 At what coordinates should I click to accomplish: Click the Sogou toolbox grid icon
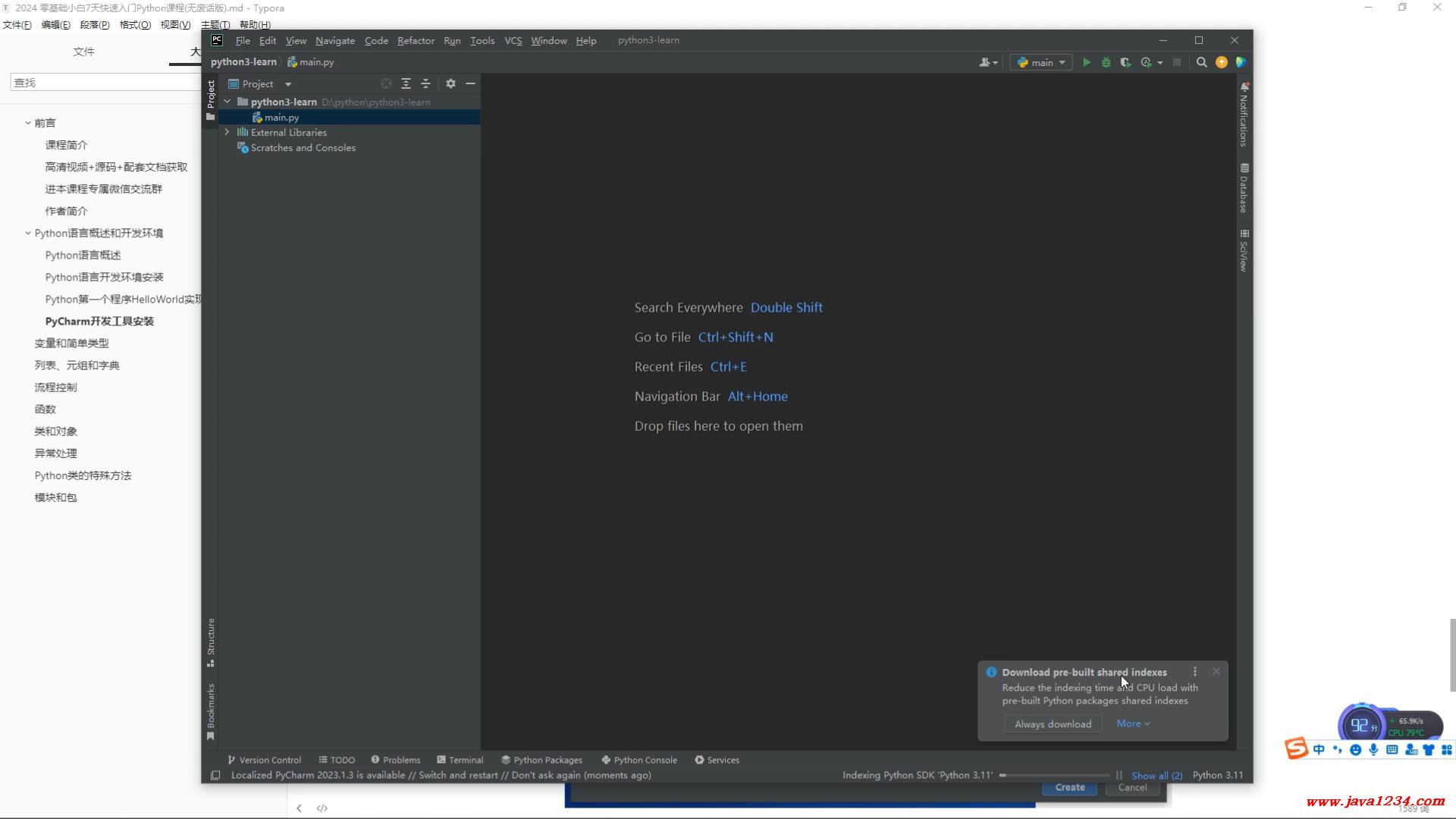[x=1447, y=750]
